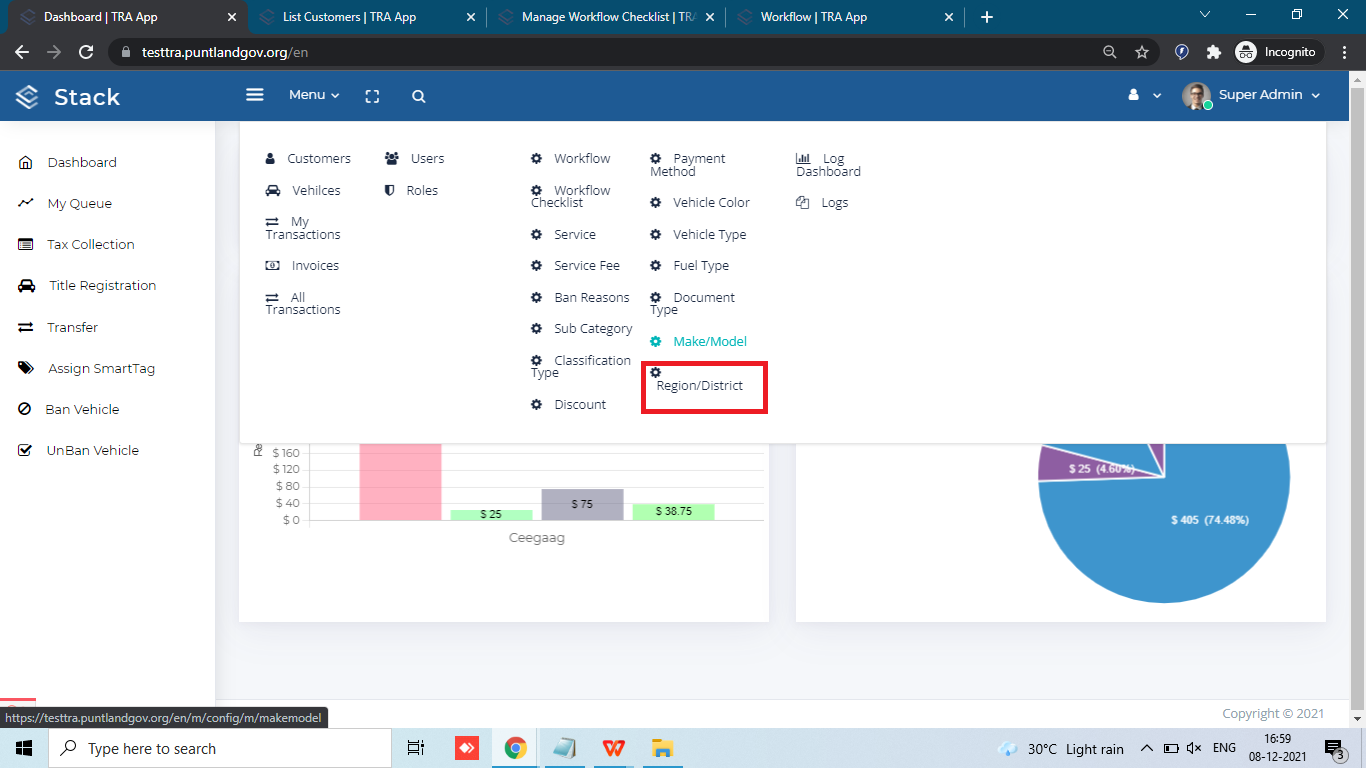This screenshot has height=768, width=1366.
Task: Click the Title Registration car icon
Action: tap(27, 285)
